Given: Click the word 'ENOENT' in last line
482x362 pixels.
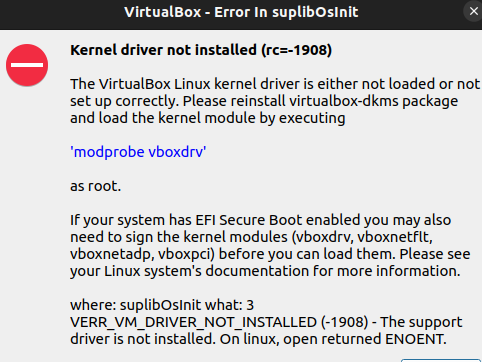Looking at the screenshot, I should pos(415,339).
